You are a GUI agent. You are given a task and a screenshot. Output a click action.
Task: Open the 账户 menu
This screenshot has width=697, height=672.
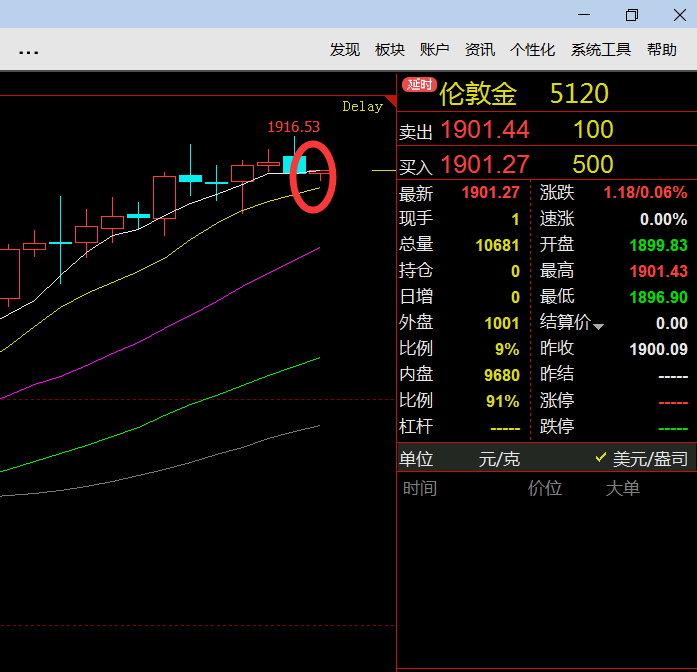[x=435, y=50]
